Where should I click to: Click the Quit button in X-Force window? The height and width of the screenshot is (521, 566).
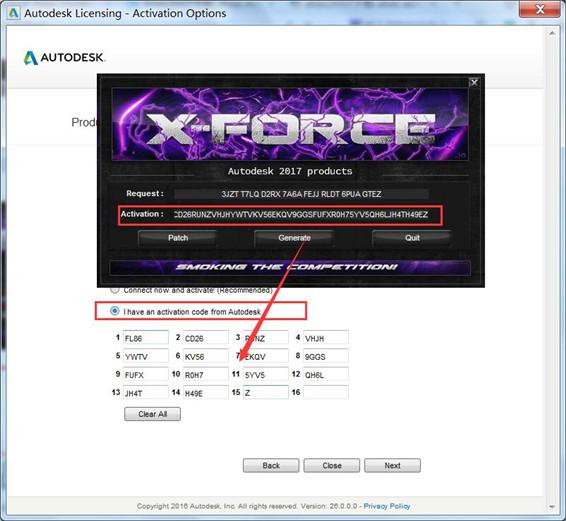(412, 238)
